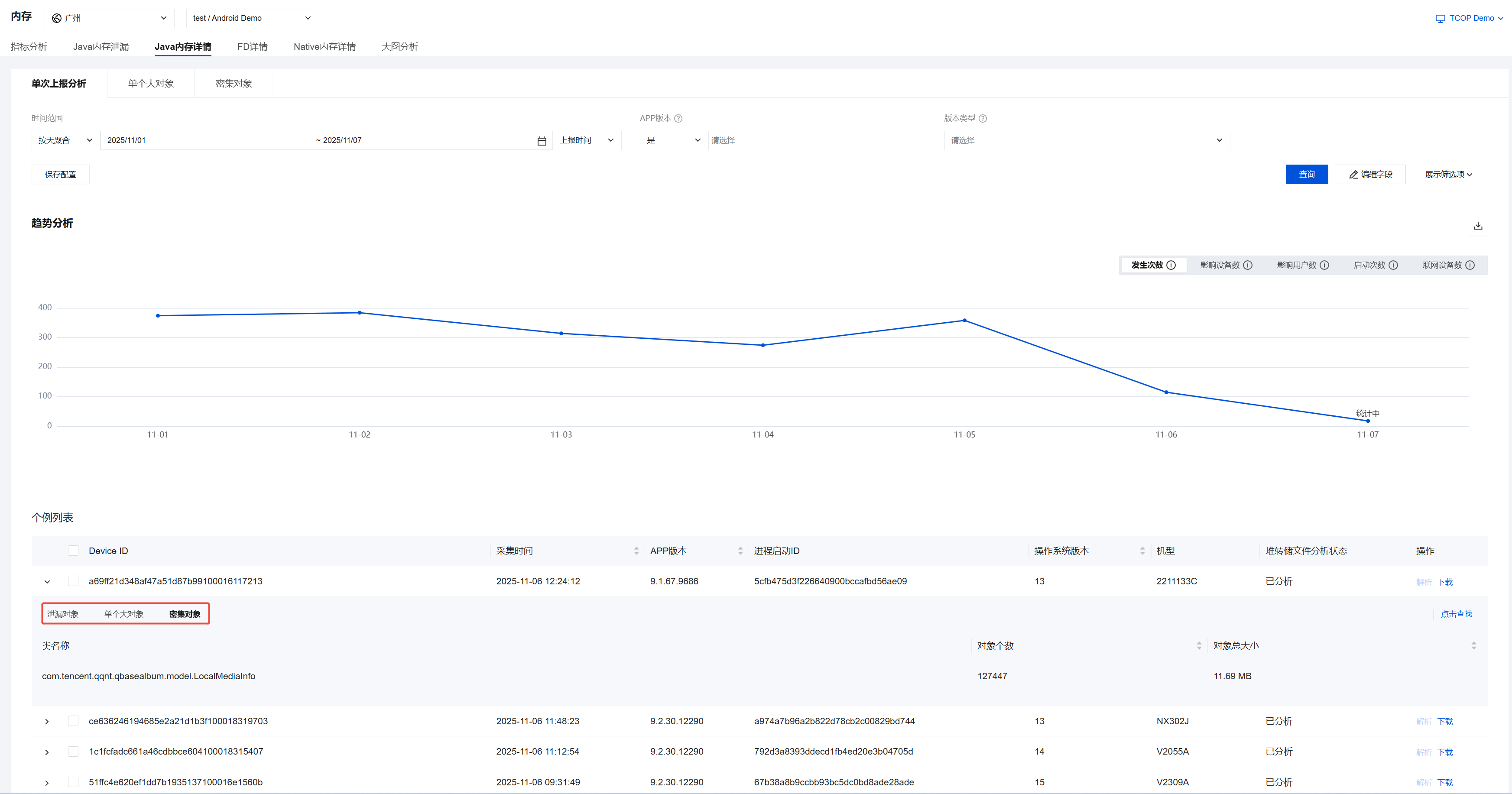Click the chart download icon

(x=1478, y=226)
